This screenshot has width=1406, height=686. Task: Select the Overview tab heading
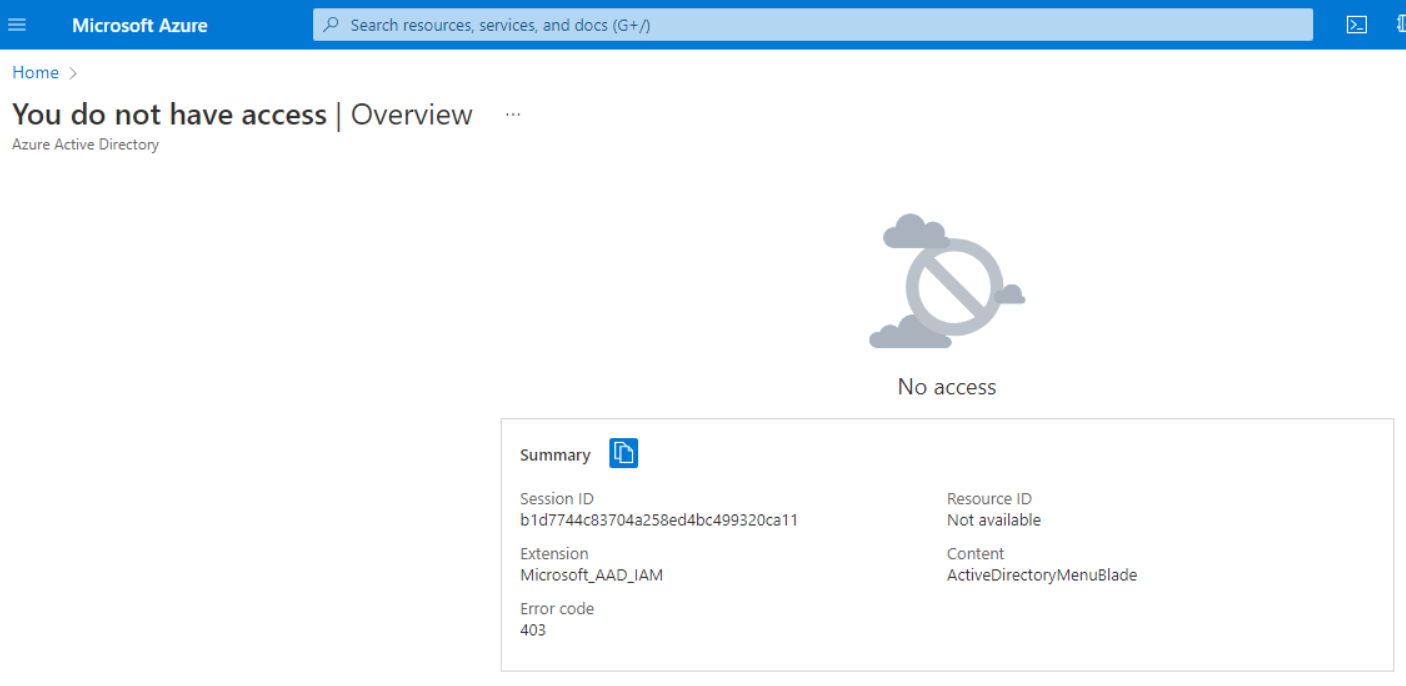411,113
